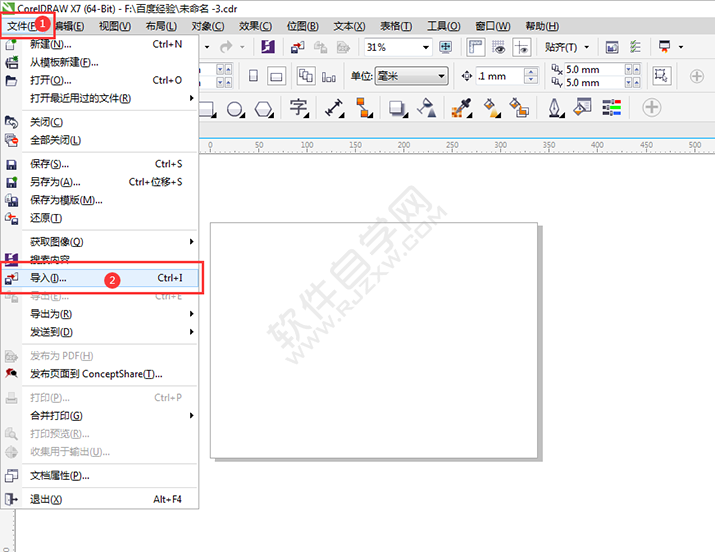
Task: Select the Color Eyedropper tool
Action: point(461,108)
